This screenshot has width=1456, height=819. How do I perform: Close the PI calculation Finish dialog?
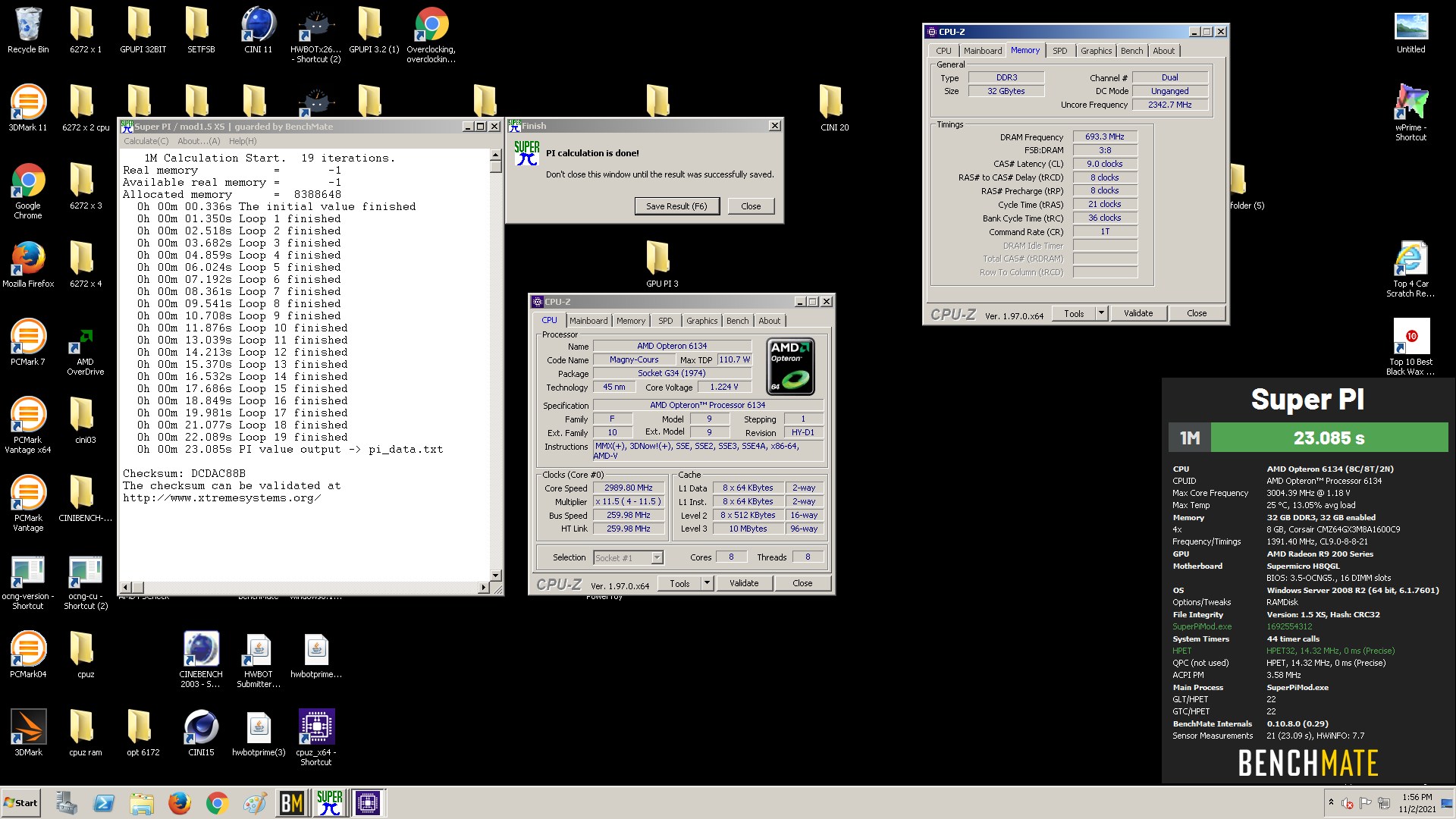[751, 206]
